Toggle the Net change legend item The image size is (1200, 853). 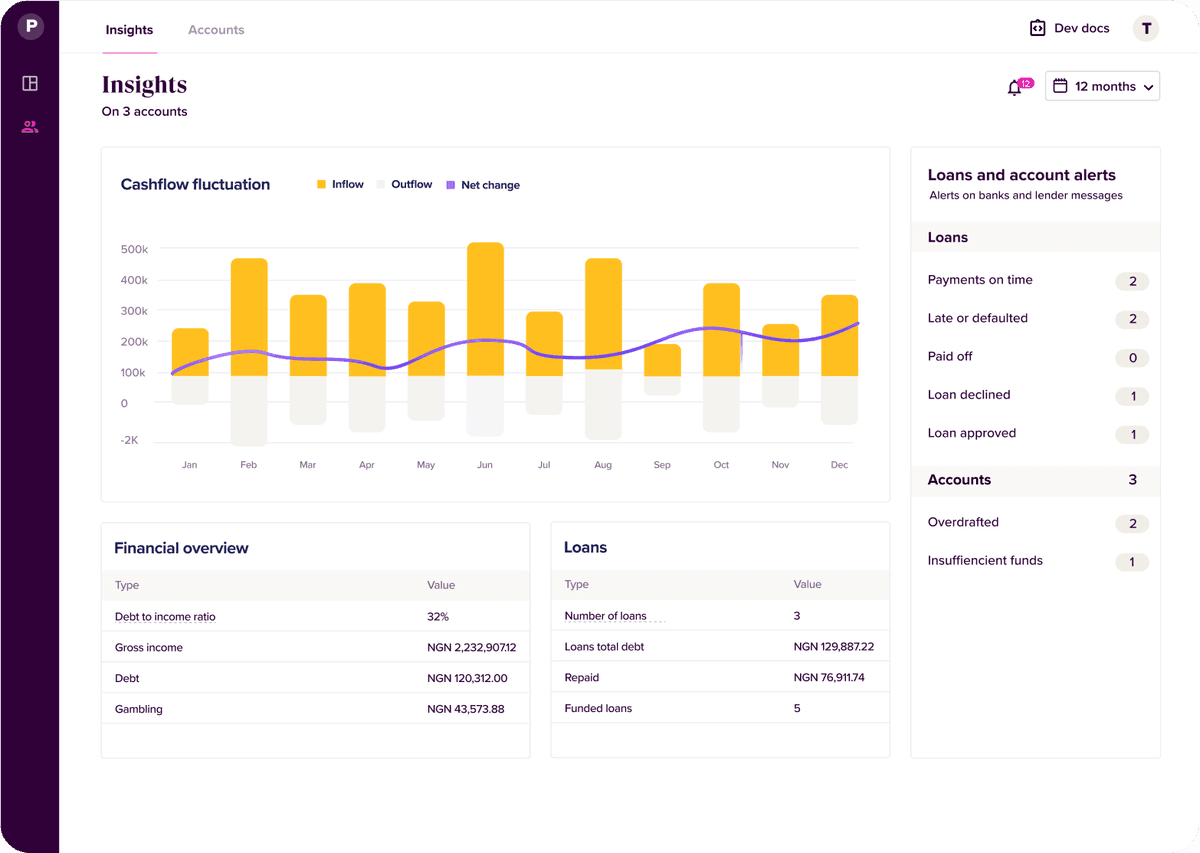pyautogui.click(x=483, y=185)
